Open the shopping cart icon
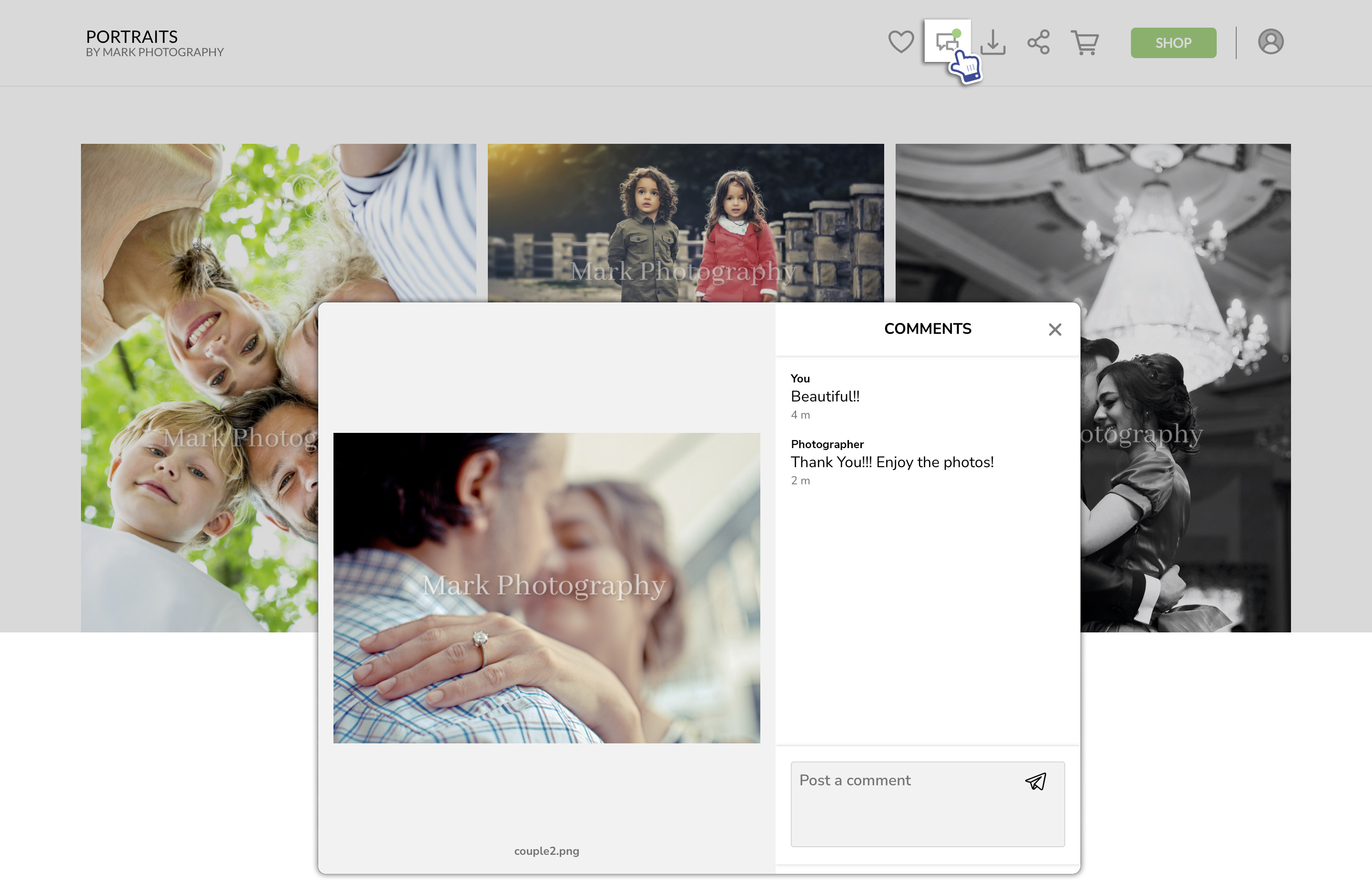Screen dimensions: 1372x891 (x=1084, y=42)
